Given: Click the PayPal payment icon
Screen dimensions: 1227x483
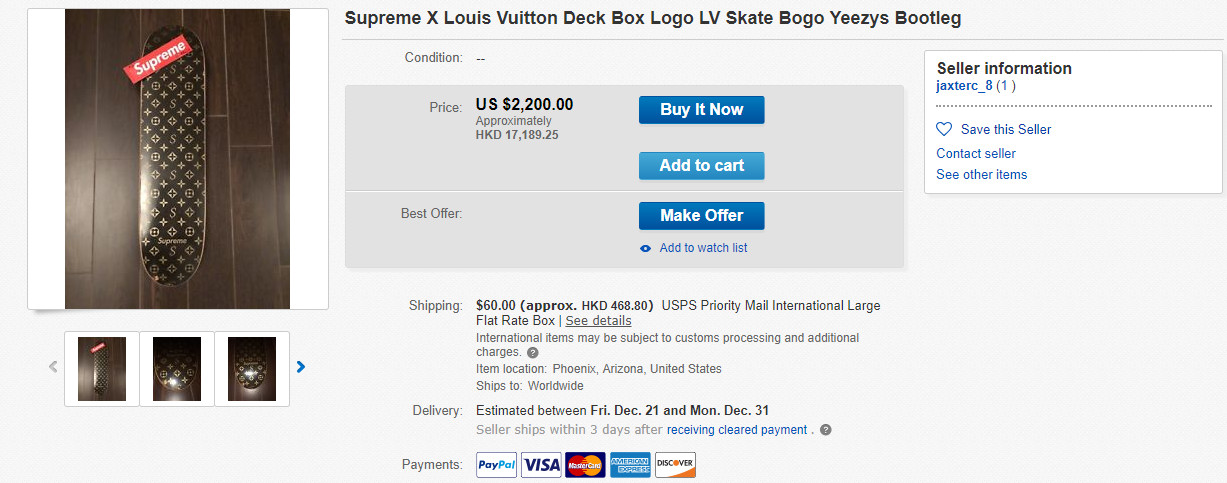Looking at the screenshot, I should pyautogui.click(x=497, y=465).
